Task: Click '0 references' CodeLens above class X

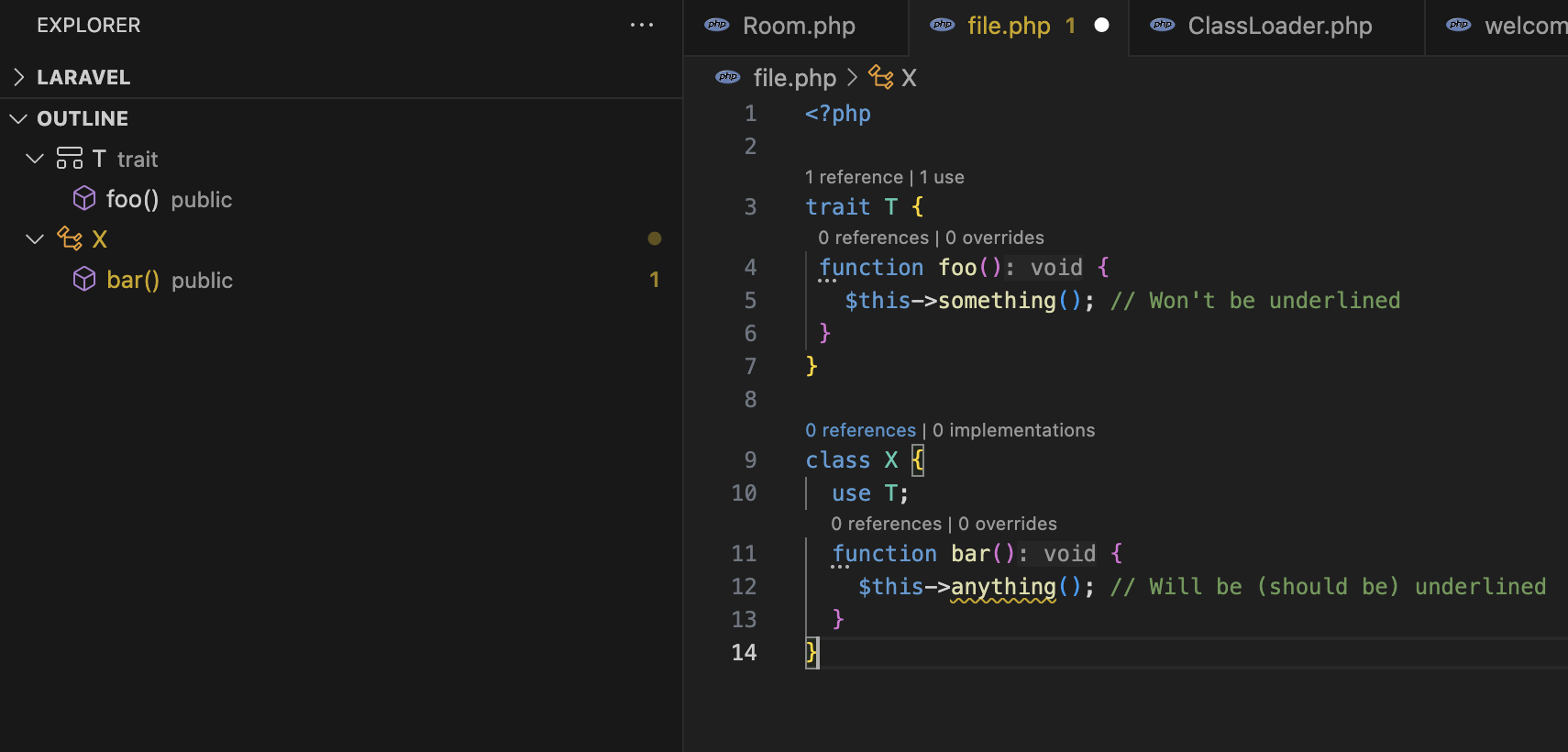Action: (x=860, y=430)
